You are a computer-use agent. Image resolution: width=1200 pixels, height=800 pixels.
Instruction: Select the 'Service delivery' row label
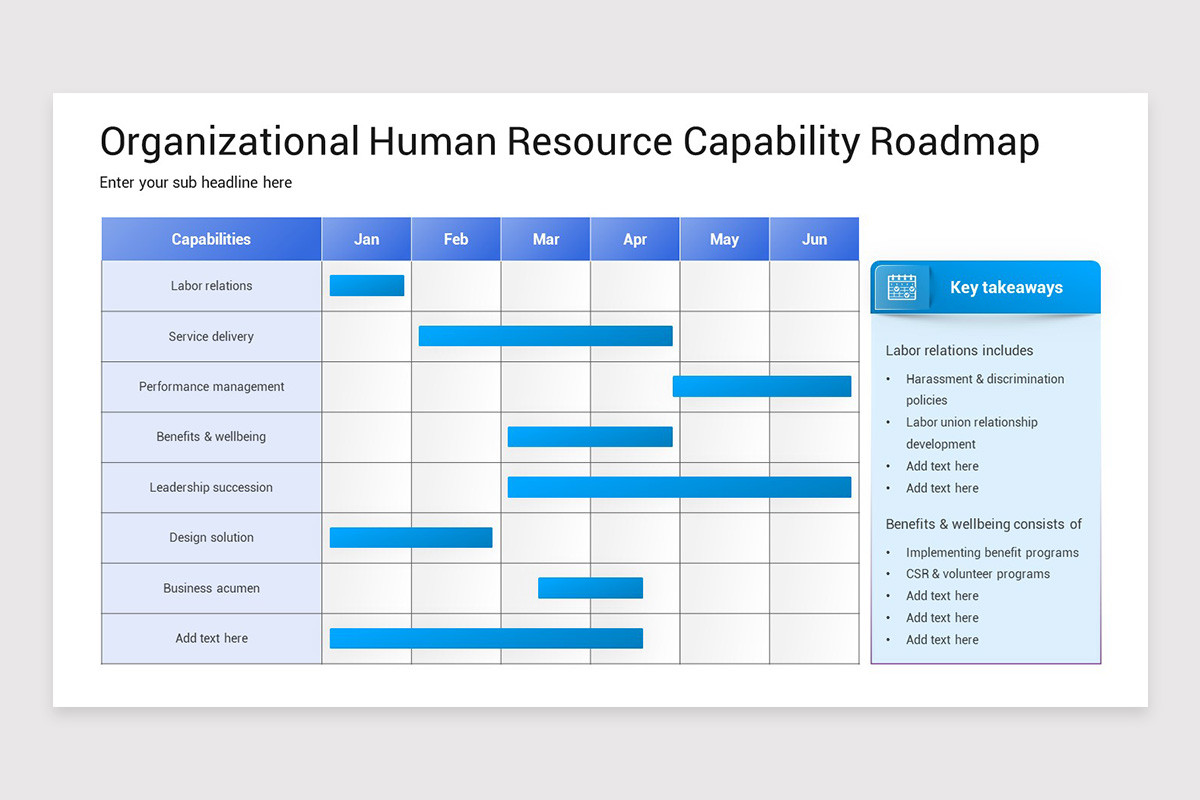point(211,336)
